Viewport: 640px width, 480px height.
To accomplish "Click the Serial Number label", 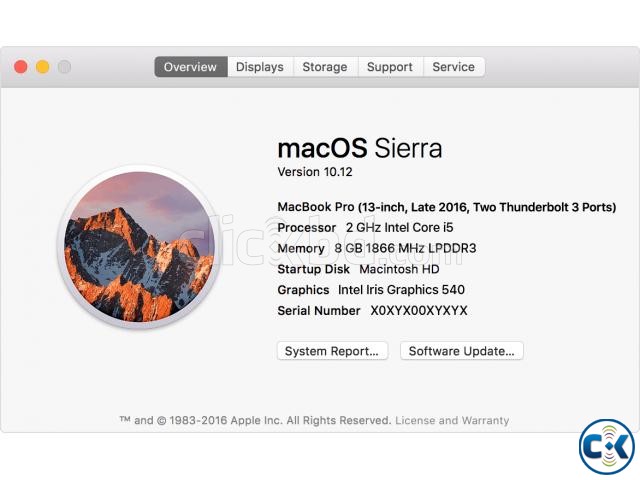I will tap(319, 311).
